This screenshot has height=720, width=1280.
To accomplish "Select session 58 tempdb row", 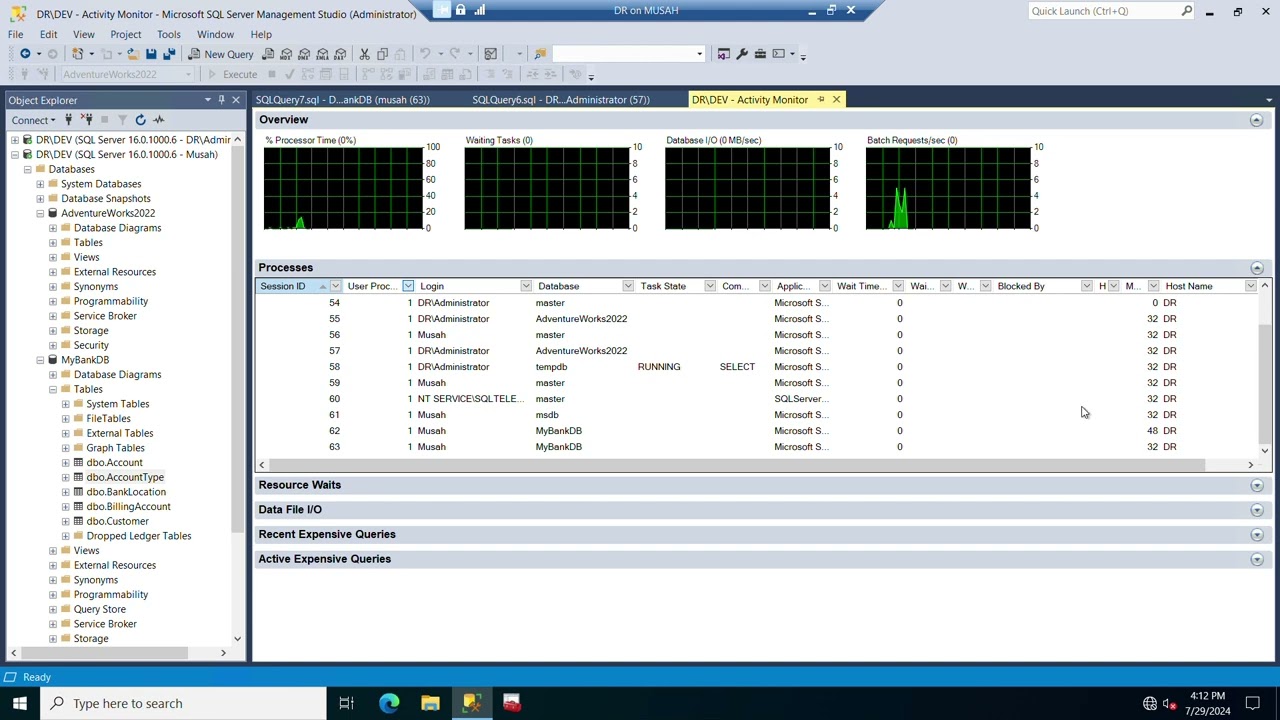I will pyautogui.click(x=756, y=367).
